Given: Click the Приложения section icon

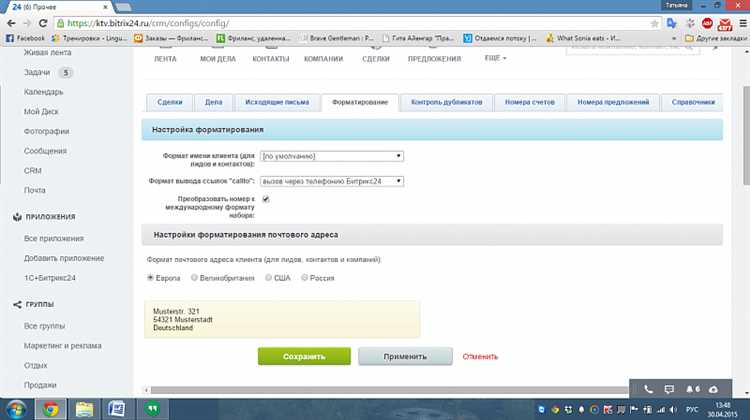Looking at the screenshot, I should tap(17, 217).
